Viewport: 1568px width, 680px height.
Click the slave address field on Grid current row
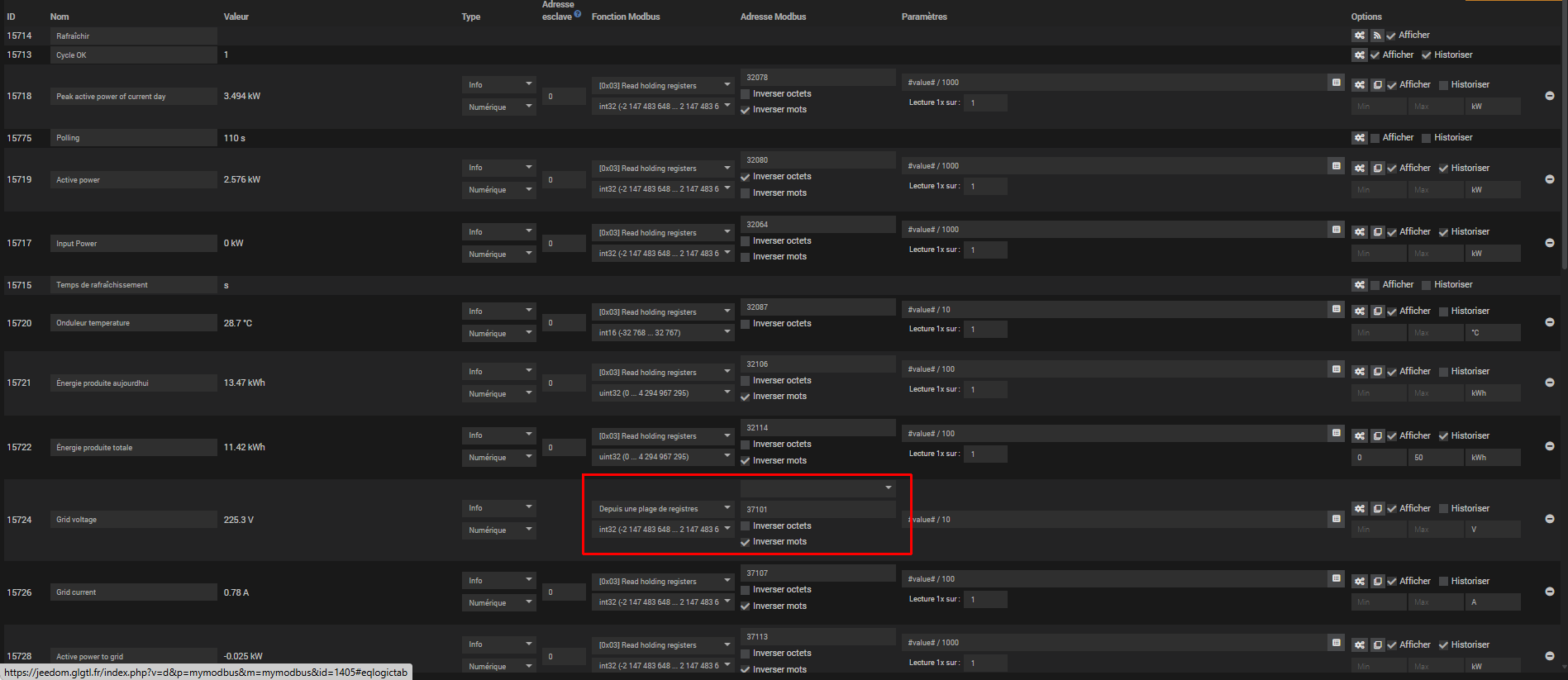[x=564, y=592]
